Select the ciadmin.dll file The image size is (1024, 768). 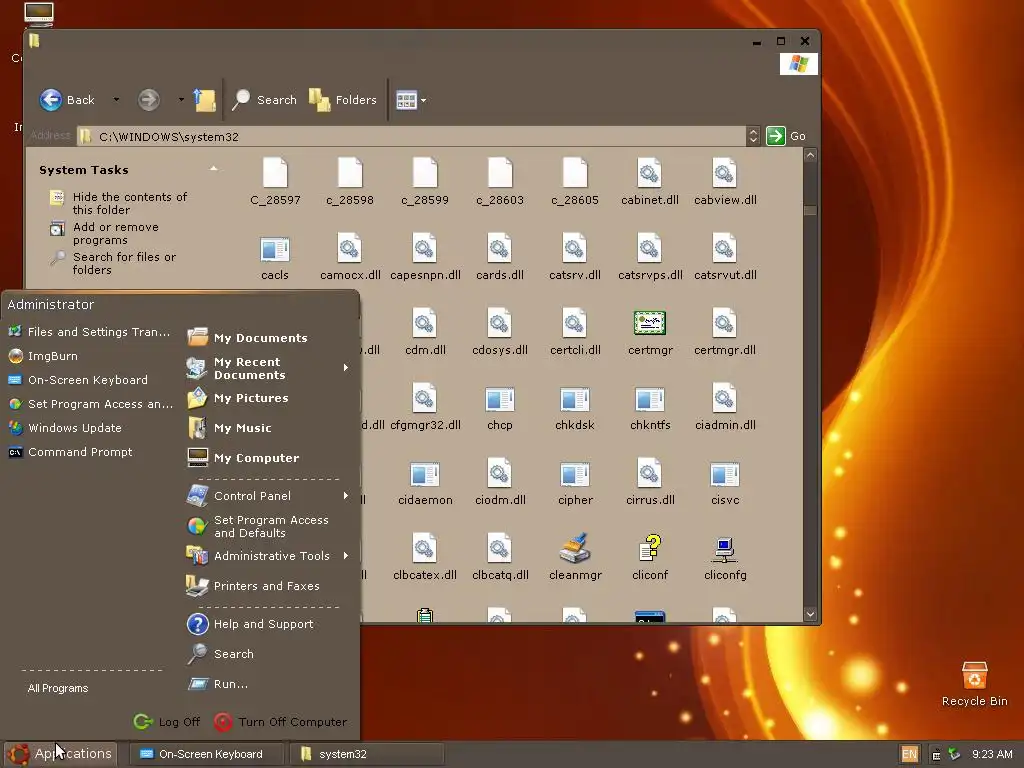tap(725, 408)
